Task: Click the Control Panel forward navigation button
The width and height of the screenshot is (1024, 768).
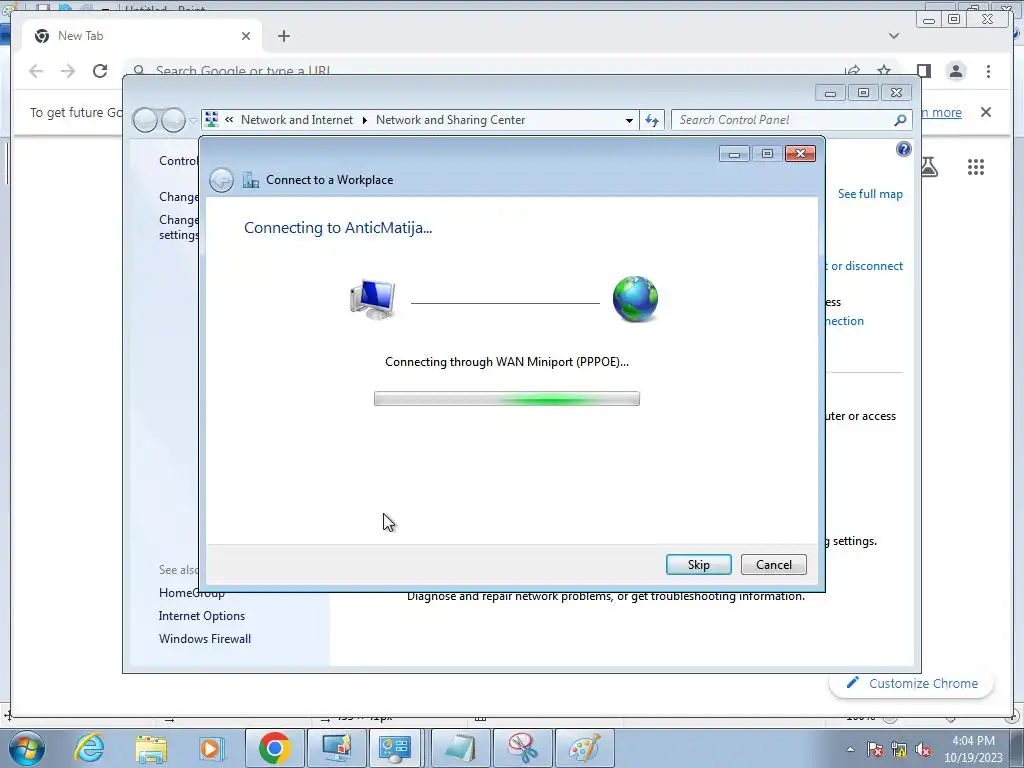Action: pyautogui.click(x=173, y=120)
